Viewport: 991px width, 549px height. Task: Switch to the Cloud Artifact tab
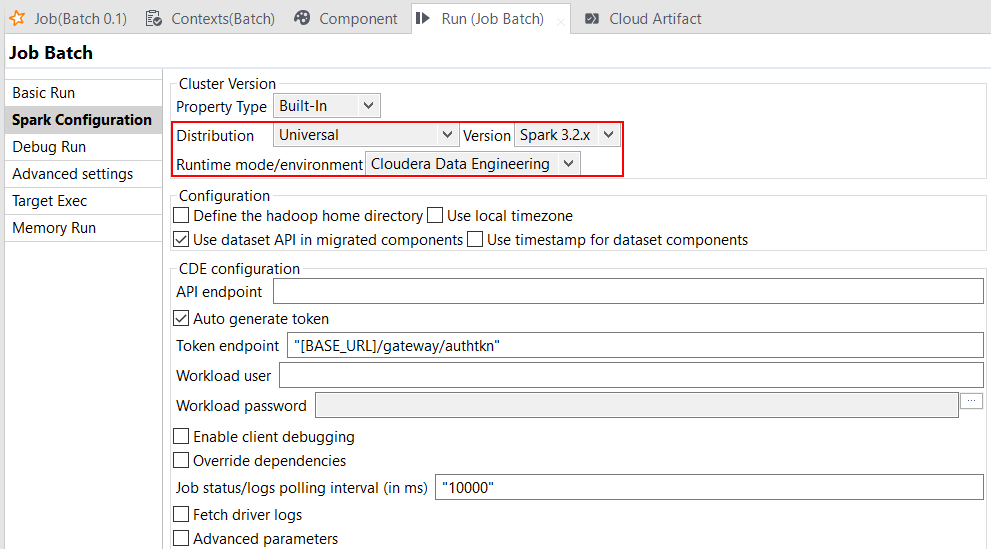654,18
